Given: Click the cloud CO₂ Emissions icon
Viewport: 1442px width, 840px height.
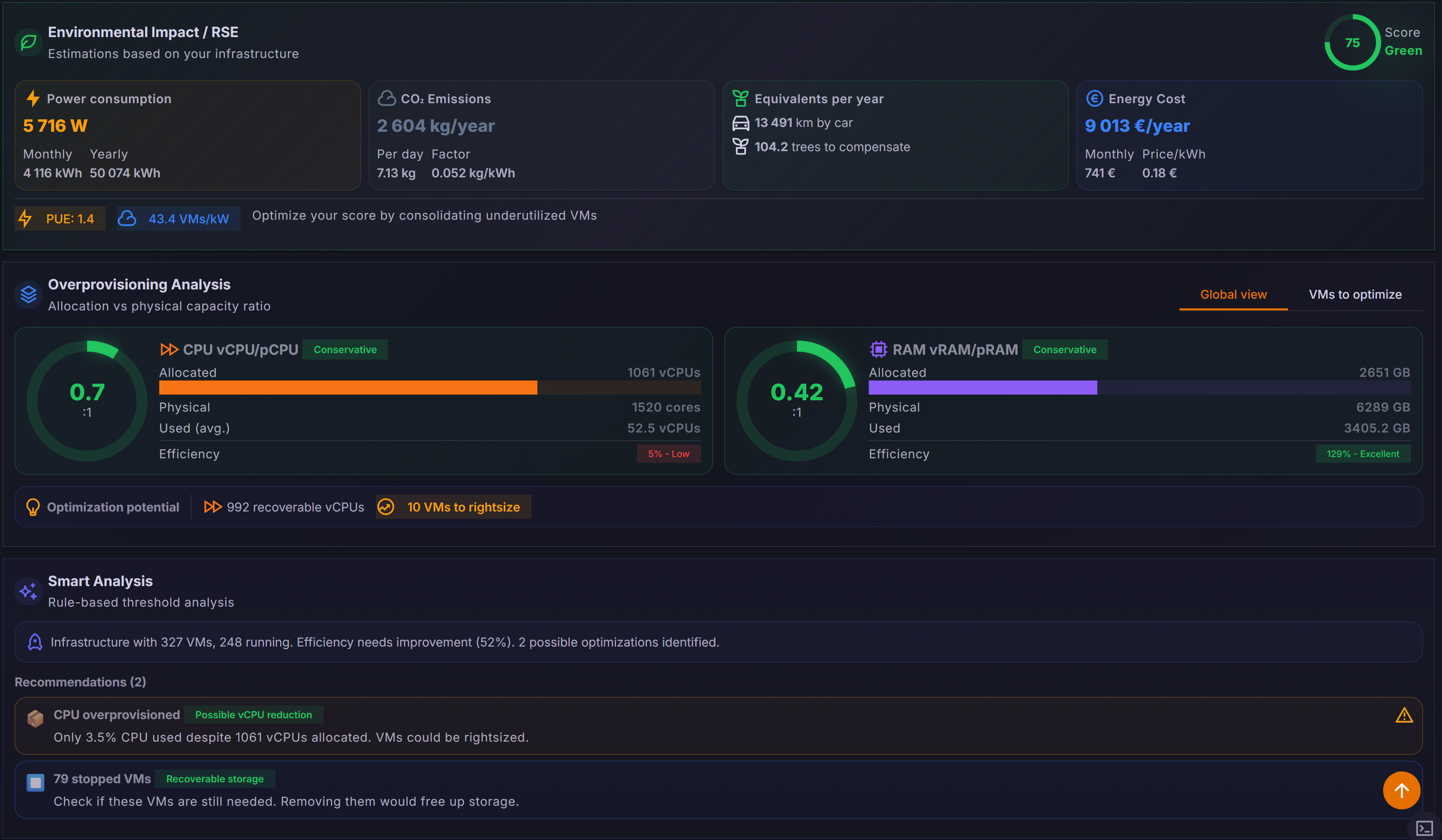Looking at the screenshot, I should [387, 98].
